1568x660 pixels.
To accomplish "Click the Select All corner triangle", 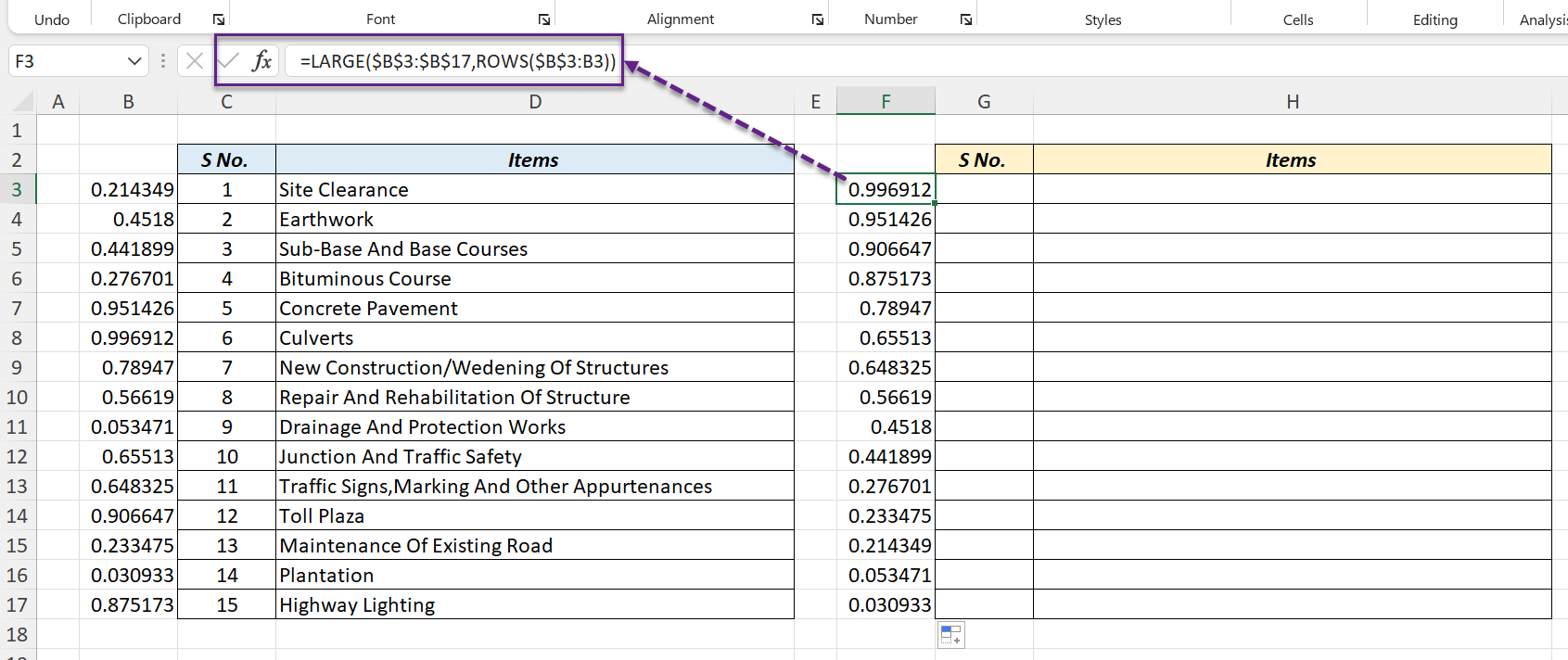I will (24, 101).
